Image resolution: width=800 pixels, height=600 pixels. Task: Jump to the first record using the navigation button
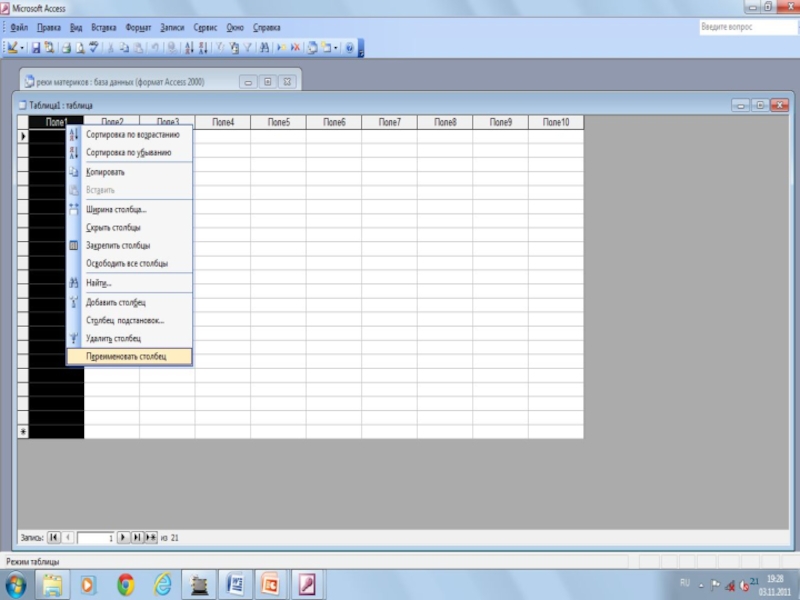tap(54, 537)
